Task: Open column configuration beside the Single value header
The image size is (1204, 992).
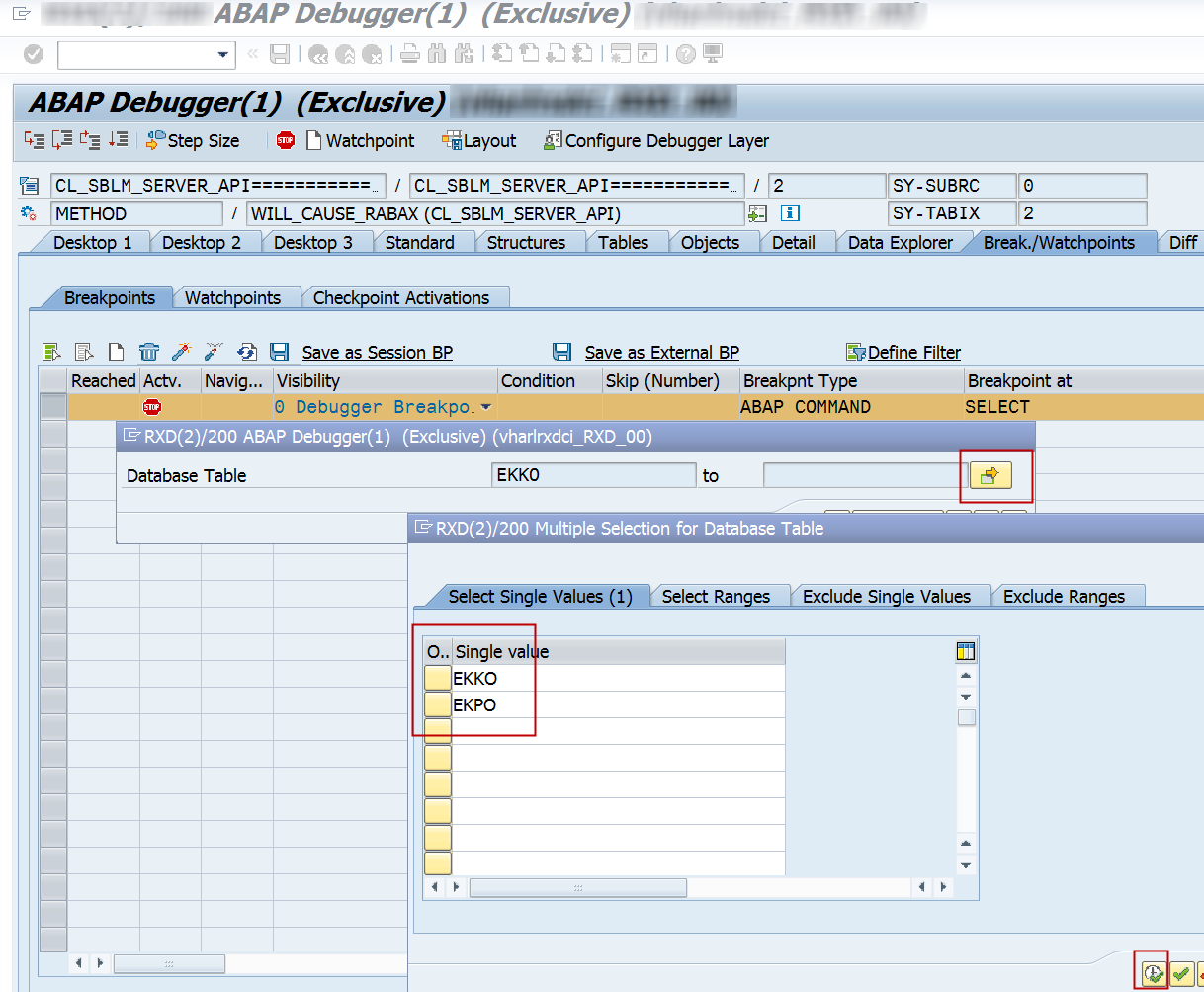Action: [x=966, y=651]
